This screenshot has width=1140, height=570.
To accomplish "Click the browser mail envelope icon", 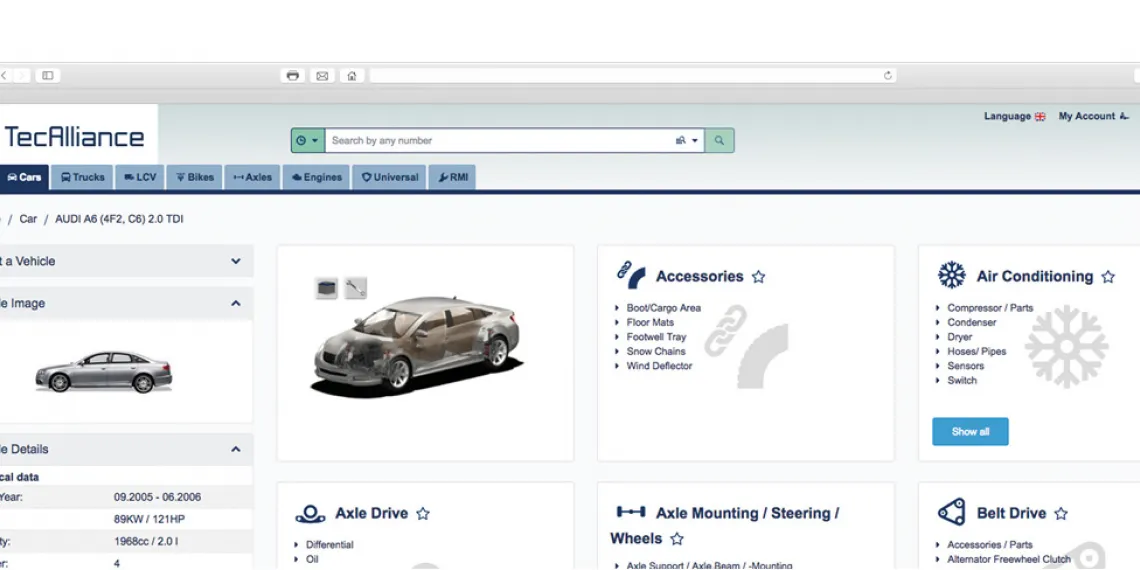I will [x=322, y=76].
